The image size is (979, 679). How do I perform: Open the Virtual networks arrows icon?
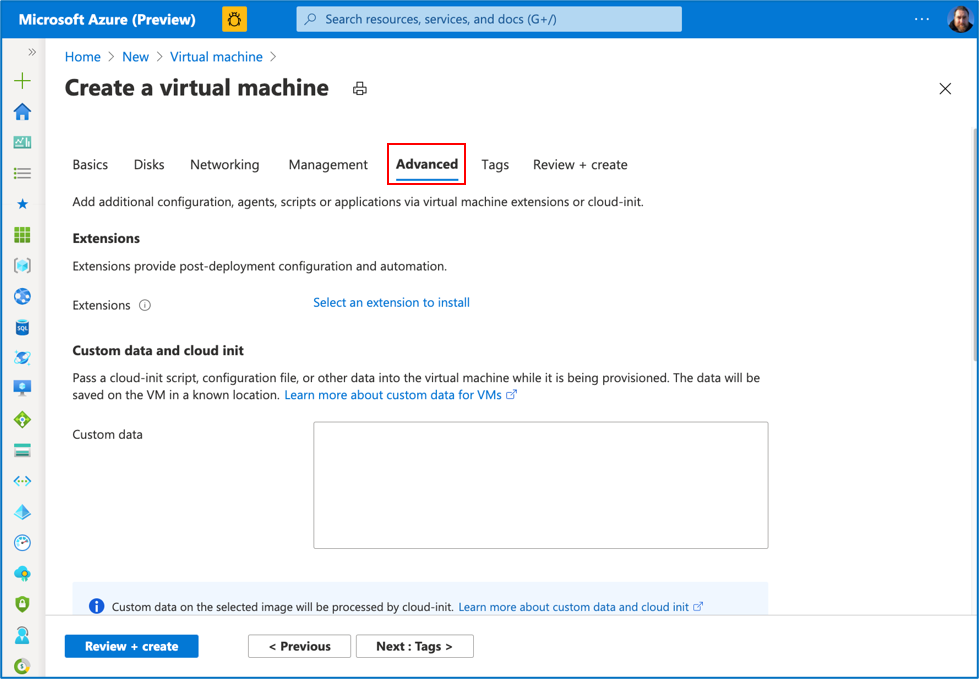click(22, 481)
